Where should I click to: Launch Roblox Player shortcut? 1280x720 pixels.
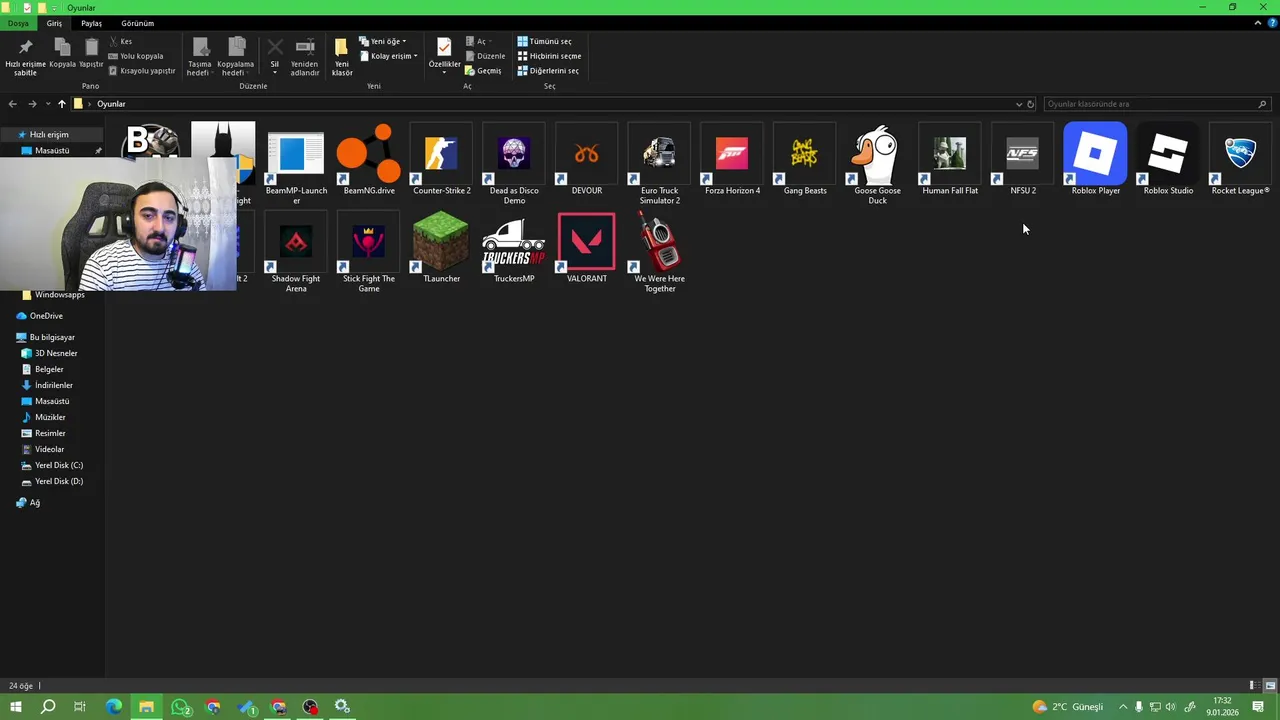pos(1095,160)
